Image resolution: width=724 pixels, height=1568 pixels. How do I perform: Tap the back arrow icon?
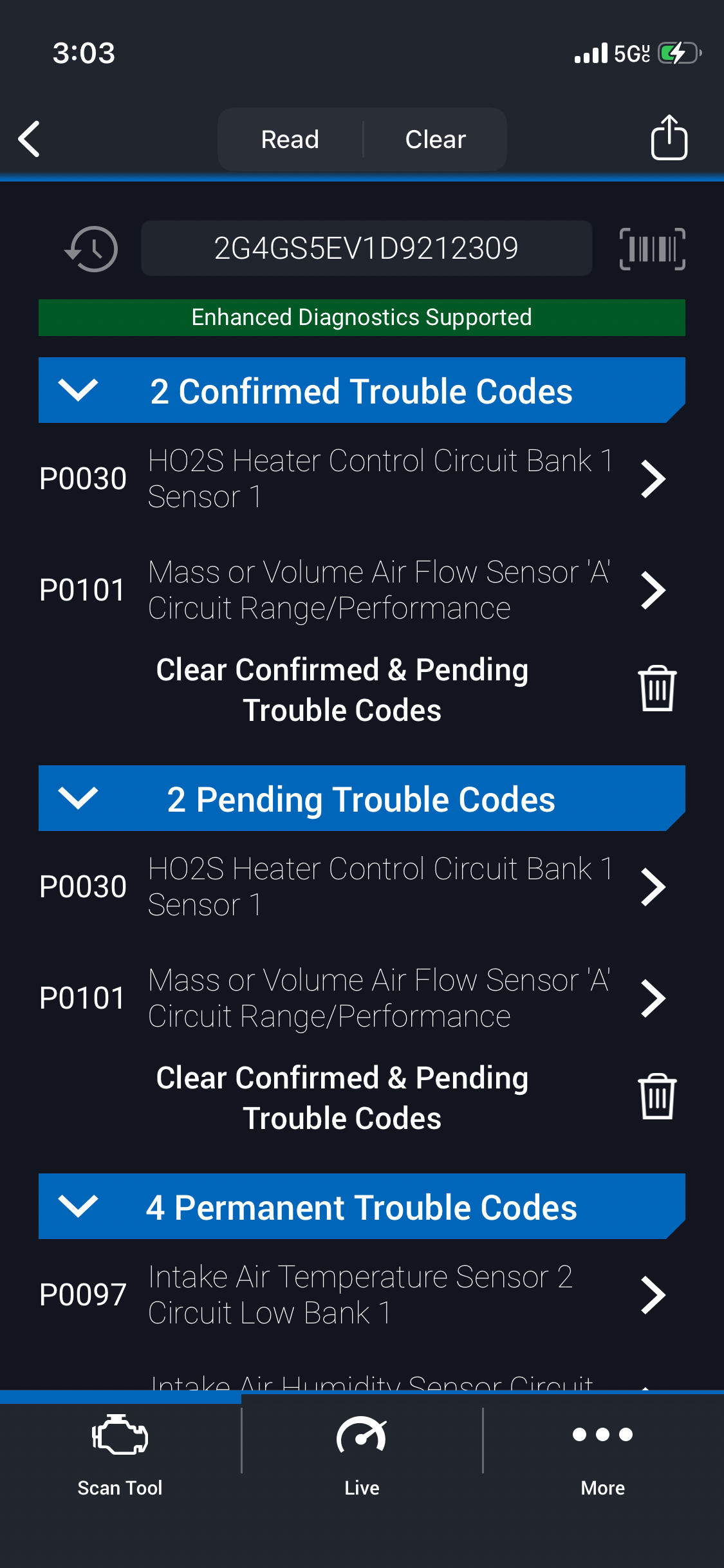click(x=30, y=138)
